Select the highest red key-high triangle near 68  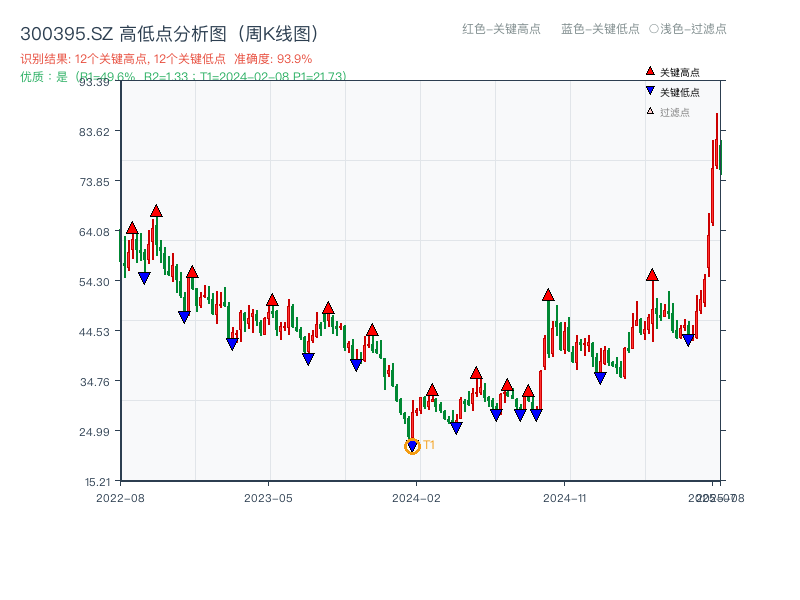[x=156, y=211]
